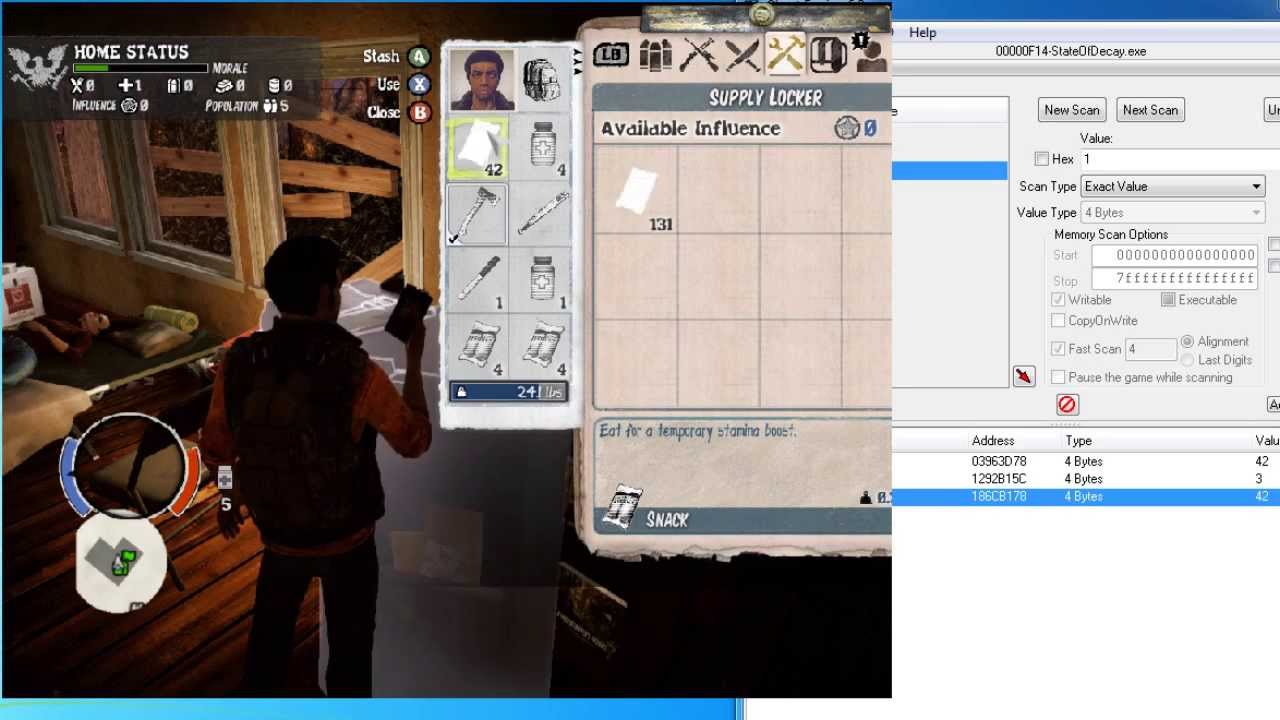Select the medicine bottle with count 4

[541, 148]
